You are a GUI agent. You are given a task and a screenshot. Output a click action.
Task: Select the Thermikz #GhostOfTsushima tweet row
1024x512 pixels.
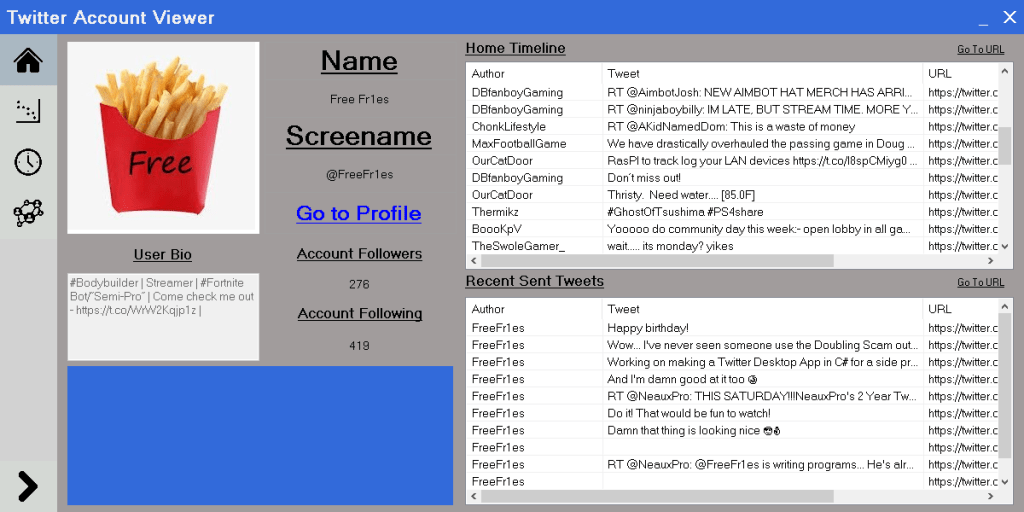pyautogui.click(x=700, y=212)
